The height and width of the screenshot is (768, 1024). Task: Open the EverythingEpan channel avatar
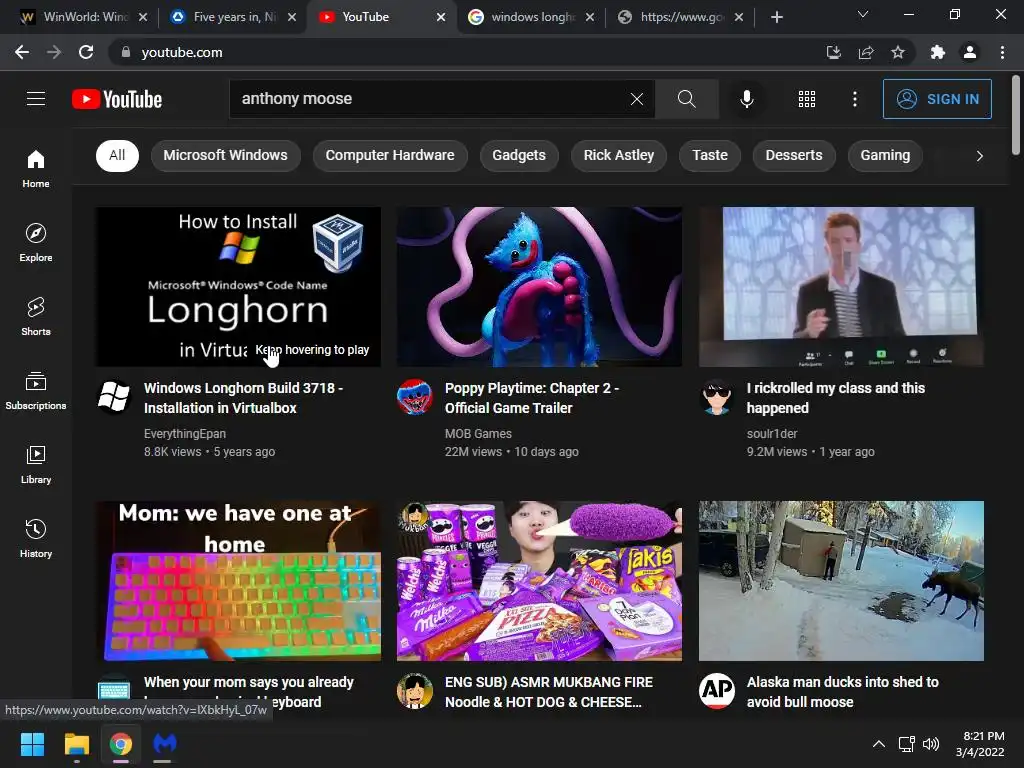tap(114, 396)
